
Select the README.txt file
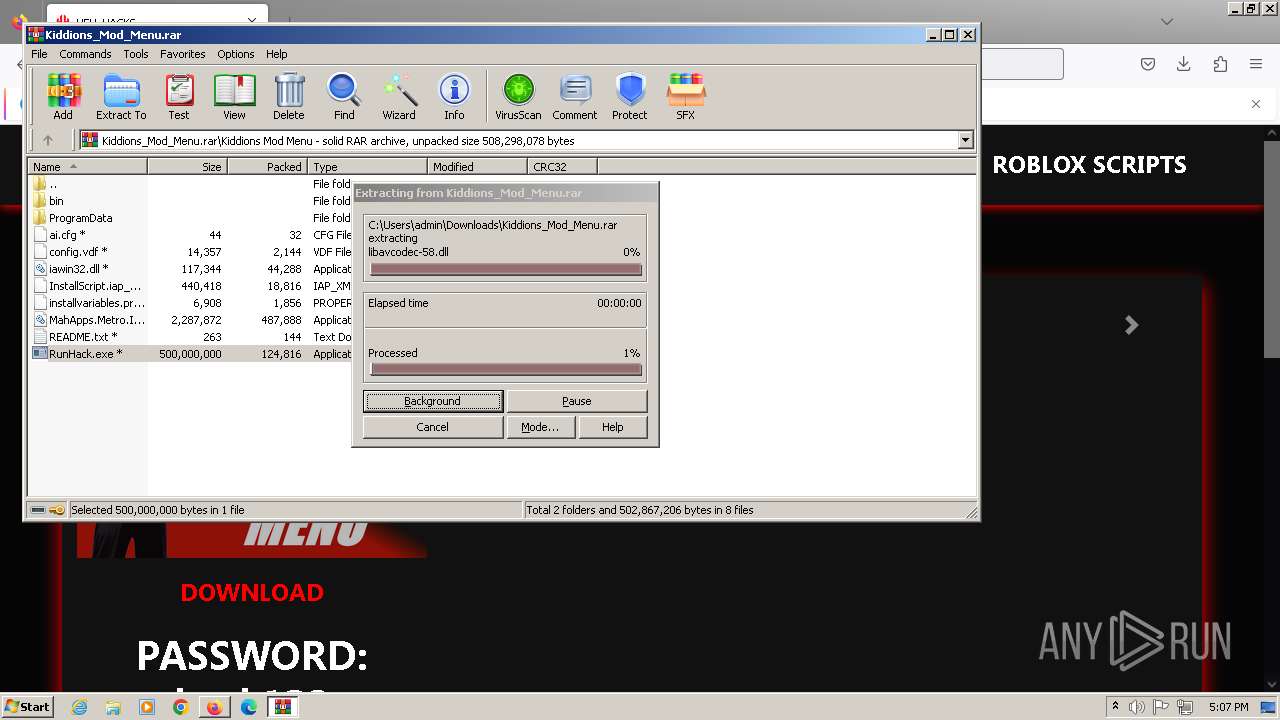pyautogui.click(x=83, y=337)
